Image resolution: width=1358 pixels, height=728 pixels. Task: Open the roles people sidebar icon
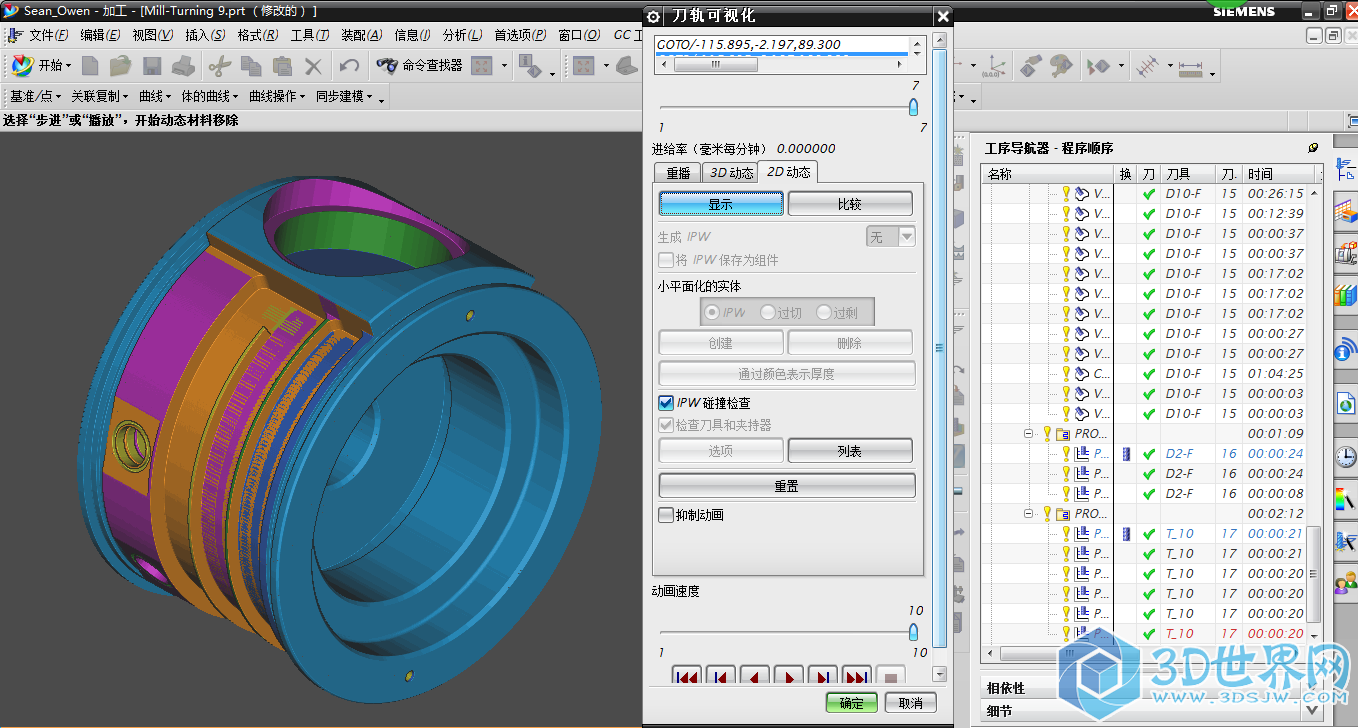[1345, 581]
